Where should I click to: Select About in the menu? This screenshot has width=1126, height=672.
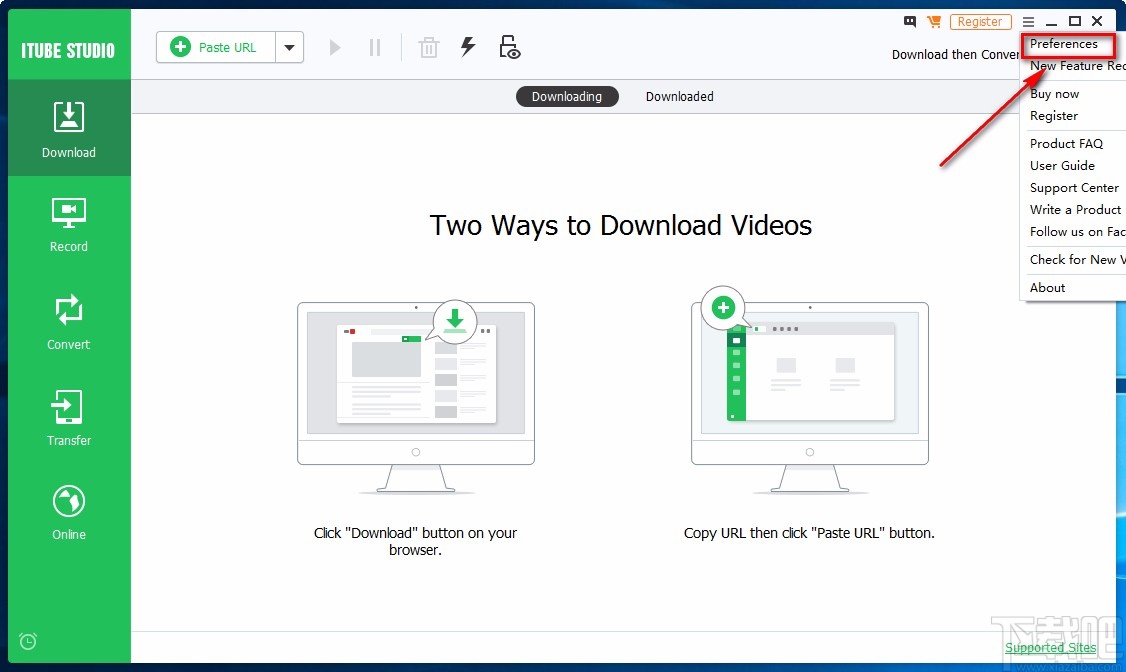[x=1047, y=287]
